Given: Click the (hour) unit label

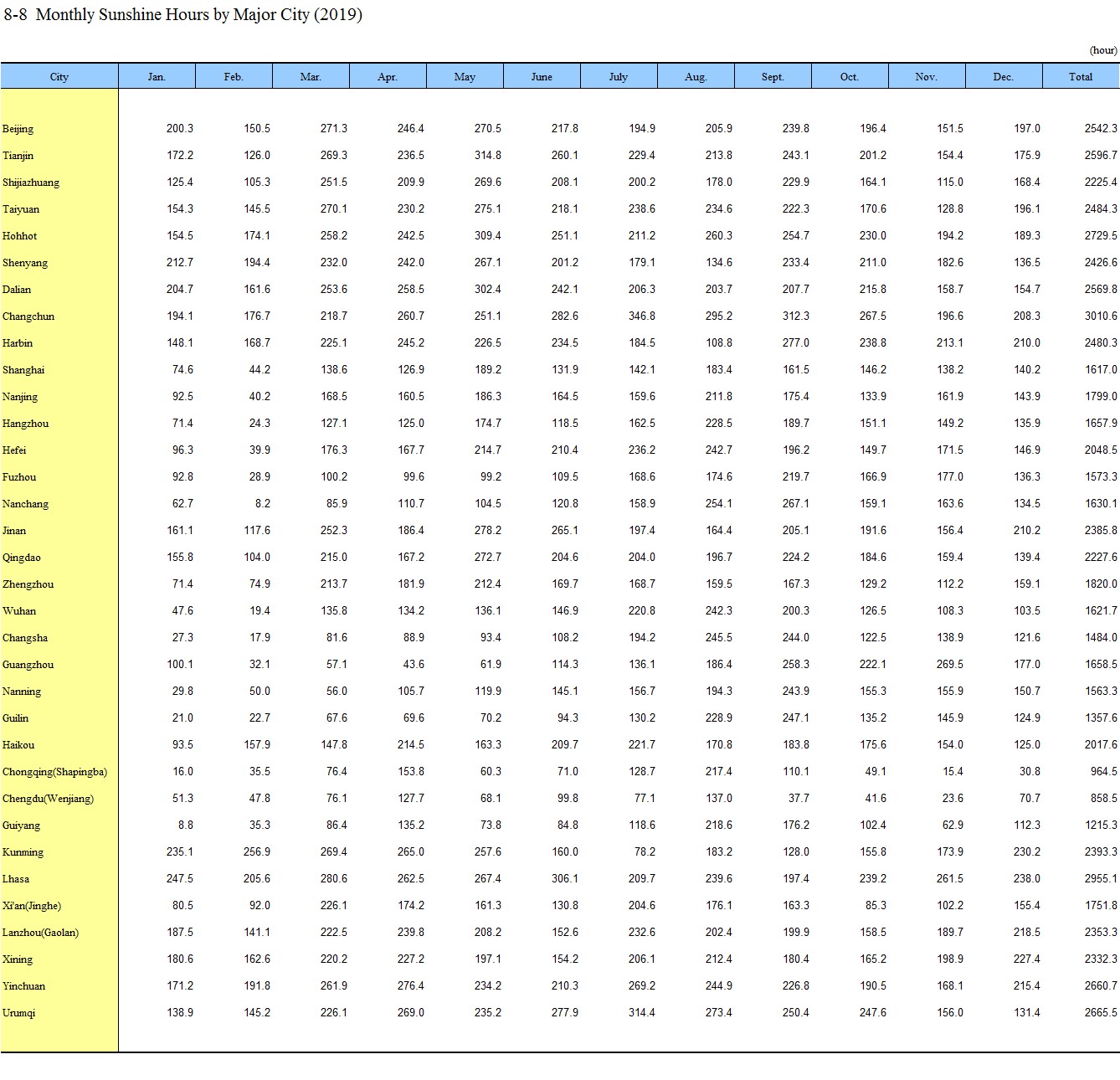Looking at the screenshot, I should 1102,50.
